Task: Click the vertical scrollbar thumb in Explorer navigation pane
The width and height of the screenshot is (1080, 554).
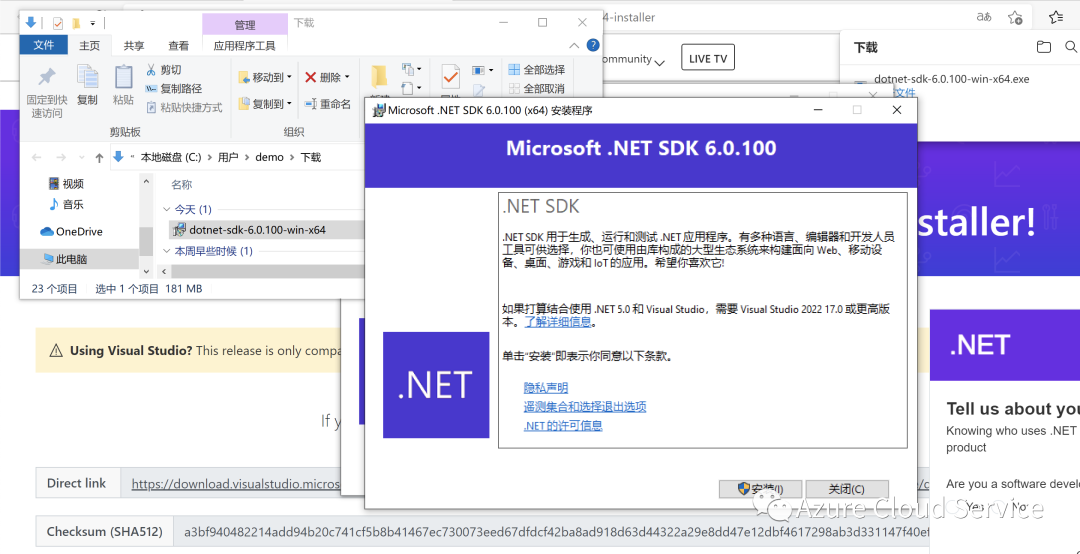Action: coord(146,239)
